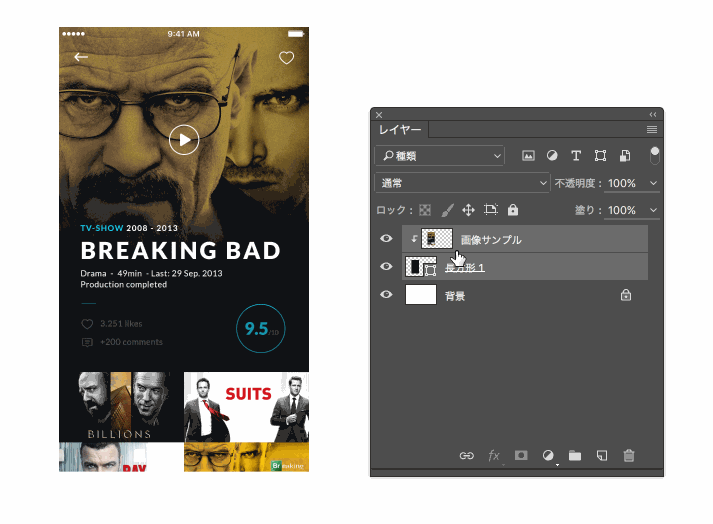This screenshot has width=713, height=524.
Task: Click the 画像サンプル layer name
Action: (491, 240)
